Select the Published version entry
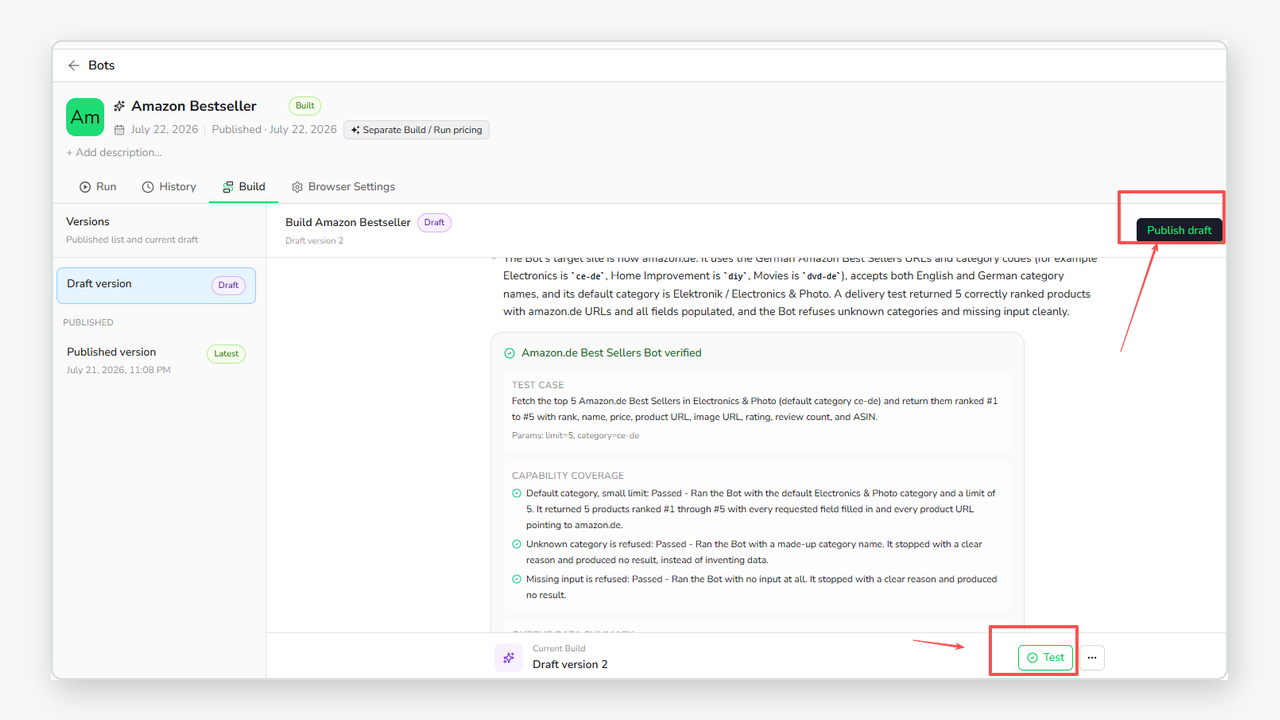 [x=156, y=360]
